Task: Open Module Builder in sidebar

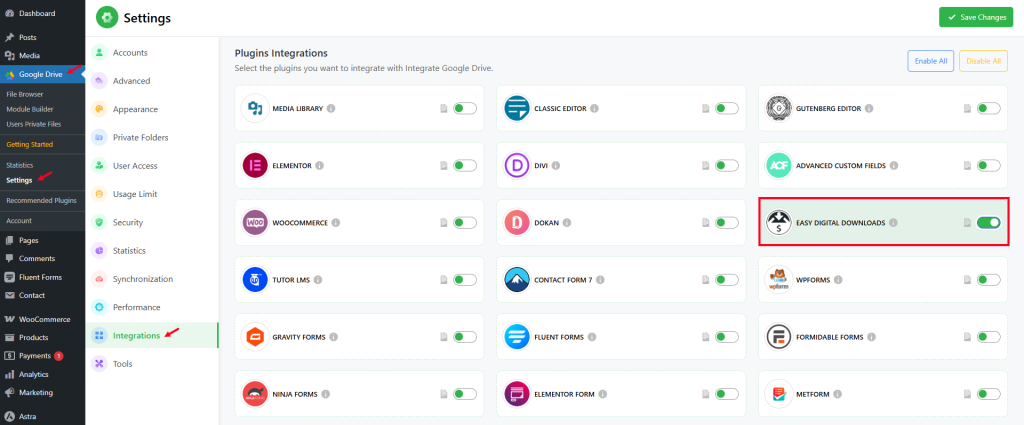Action: [x=30, y=109]
